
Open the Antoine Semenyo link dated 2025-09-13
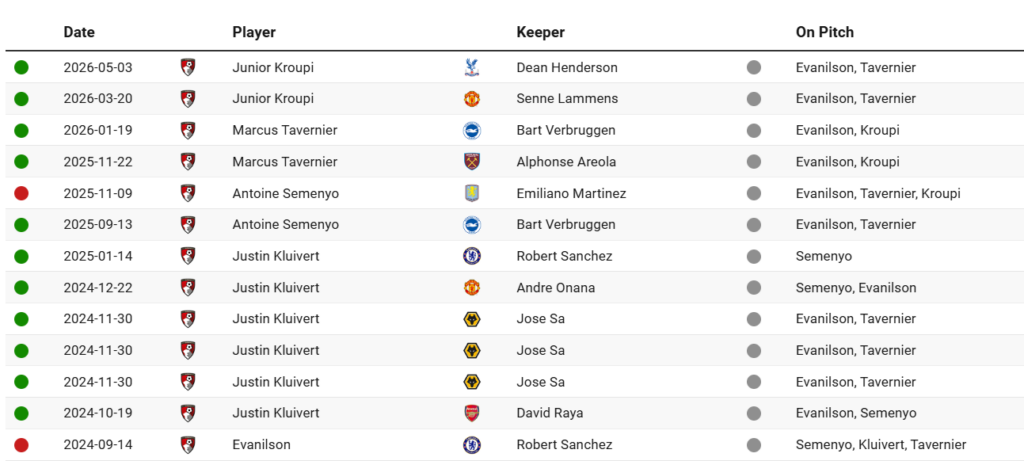click(x=285, y=225)
